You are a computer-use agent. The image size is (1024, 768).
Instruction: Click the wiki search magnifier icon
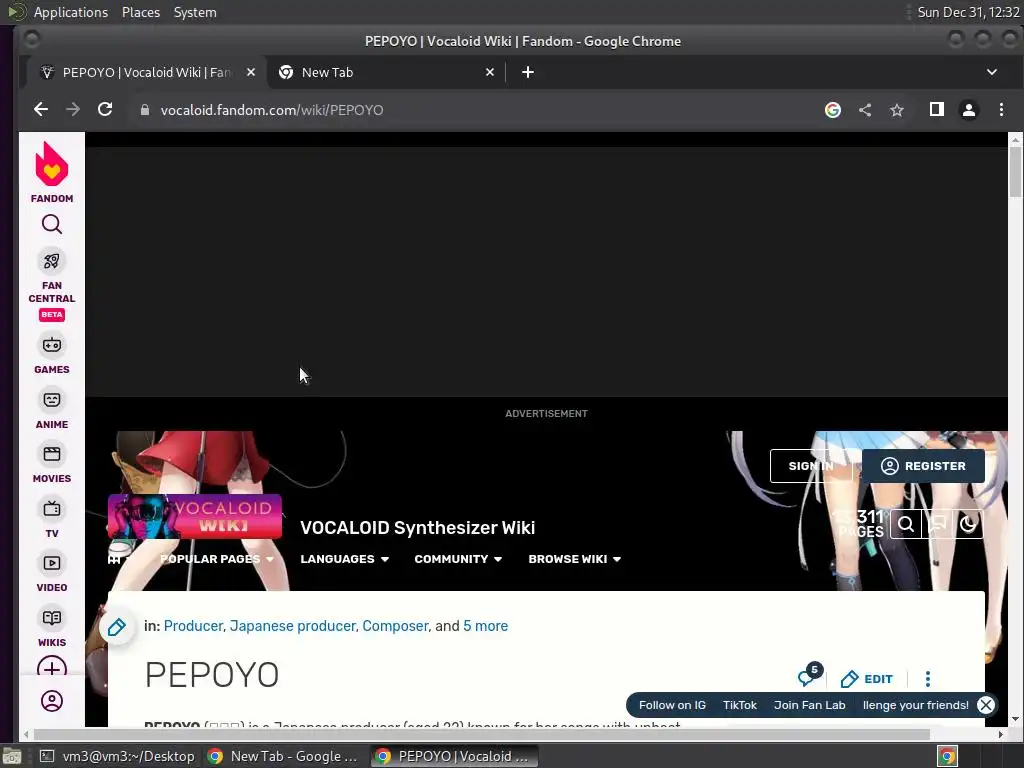point(906,524)
